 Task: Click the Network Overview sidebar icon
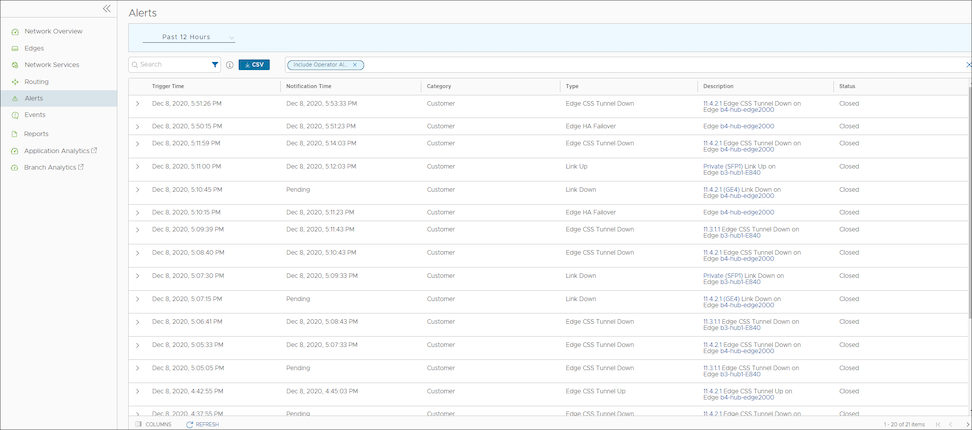click(x=15, y=32)
